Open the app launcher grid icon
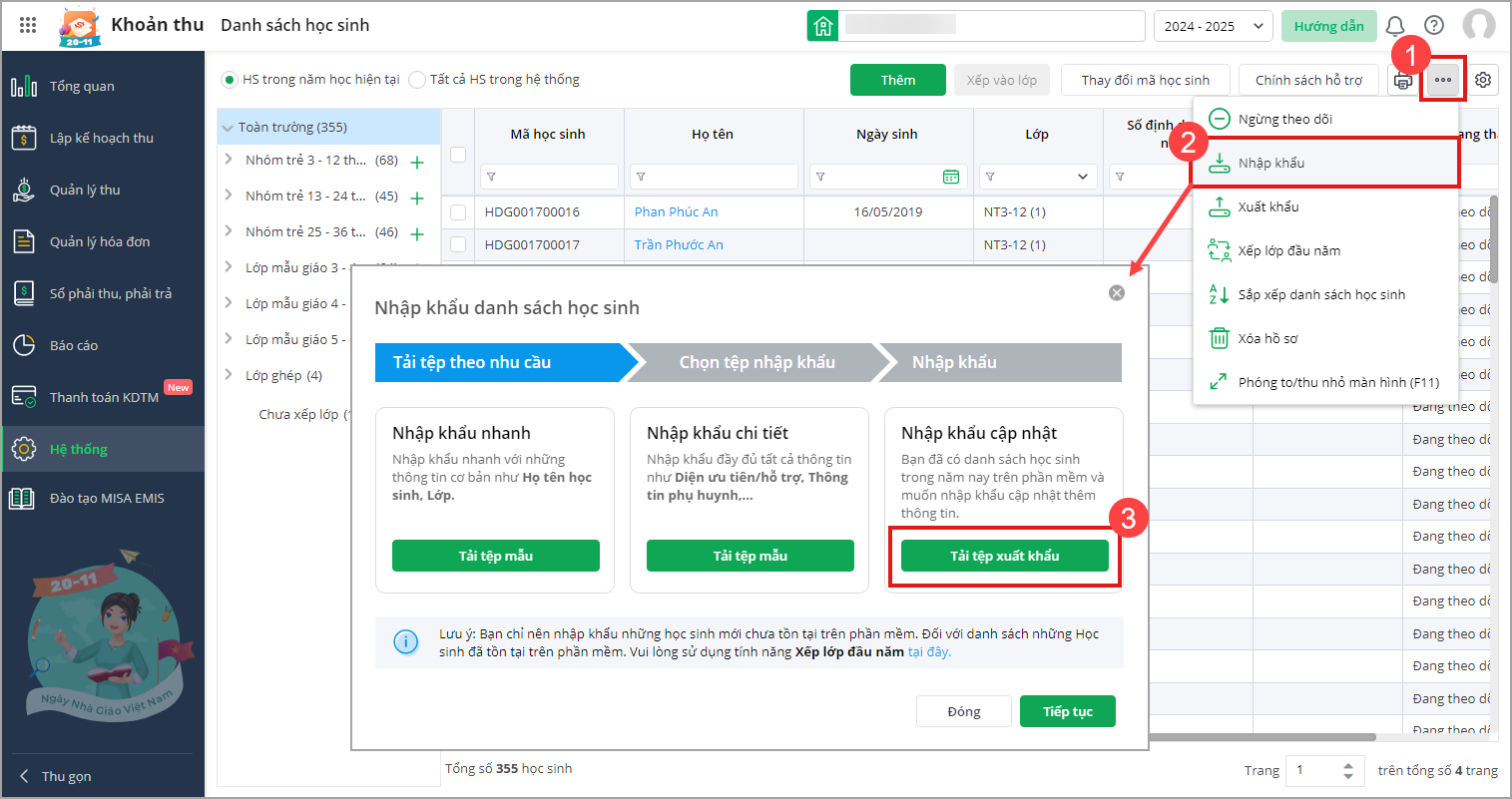The image size is (1512, 799). pos(28,26)
